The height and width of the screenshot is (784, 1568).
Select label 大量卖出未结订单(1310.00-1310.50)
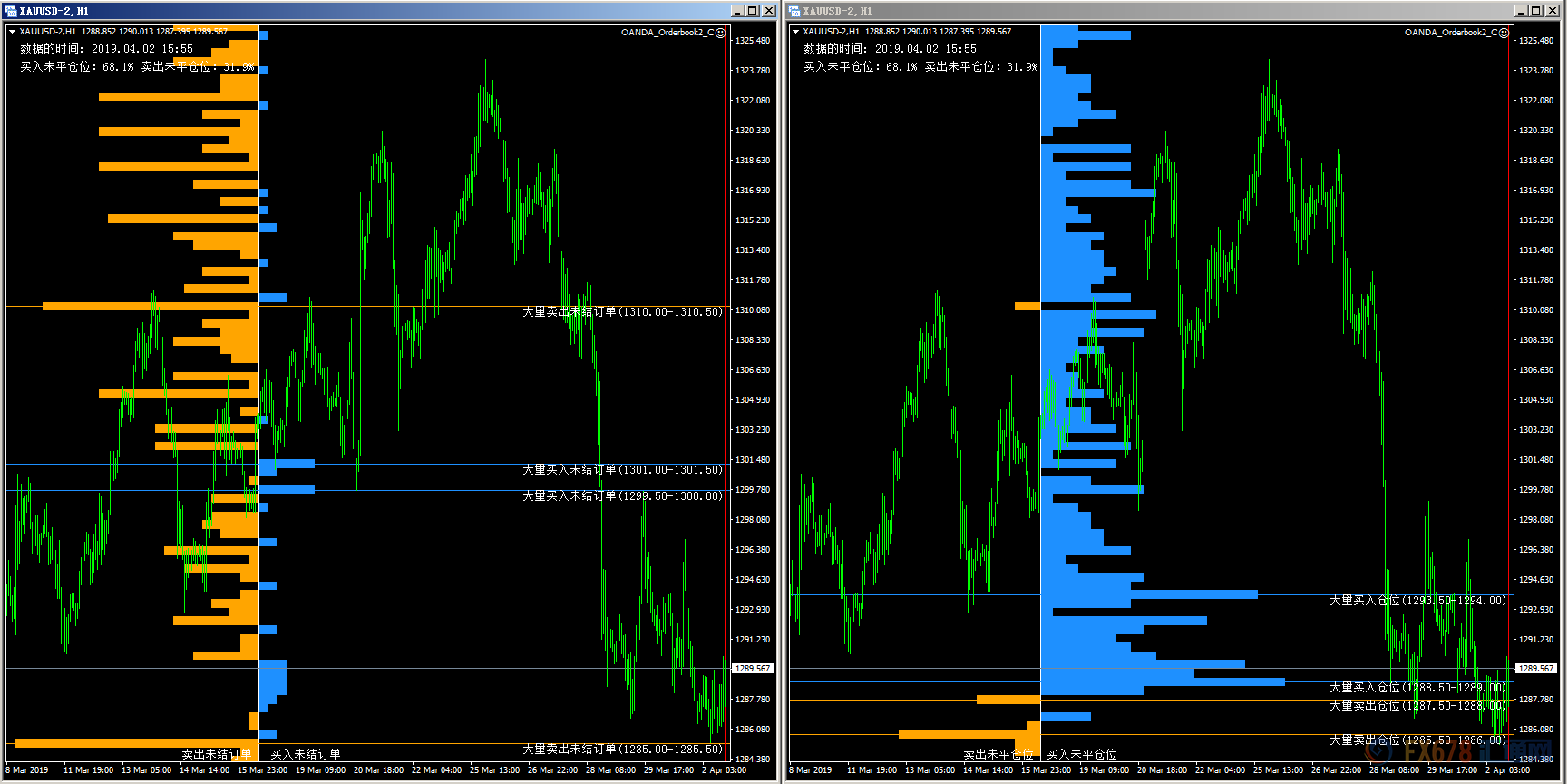[622, 312]
